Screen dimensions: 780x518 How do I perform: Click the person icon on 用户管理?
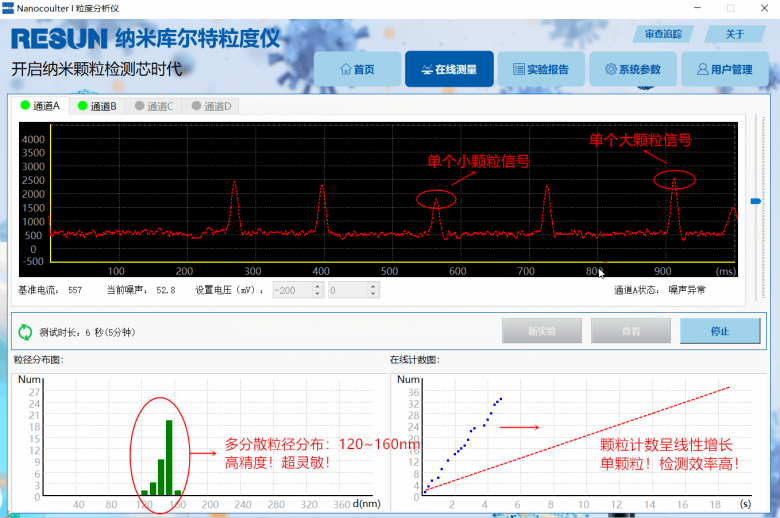pos(702,69)
